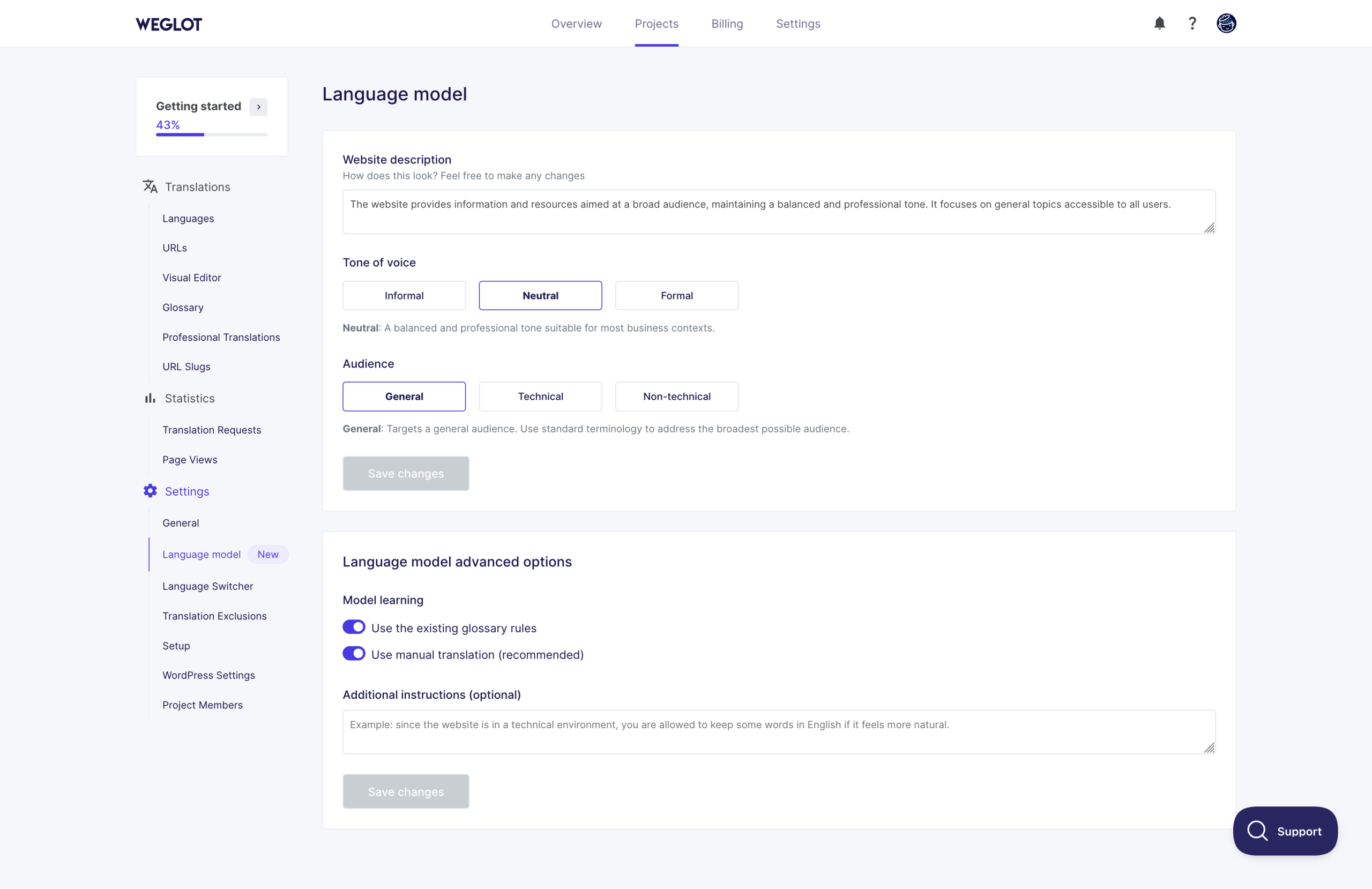
Task: Expand Getting started with the chevron
Action: [258, 107]
